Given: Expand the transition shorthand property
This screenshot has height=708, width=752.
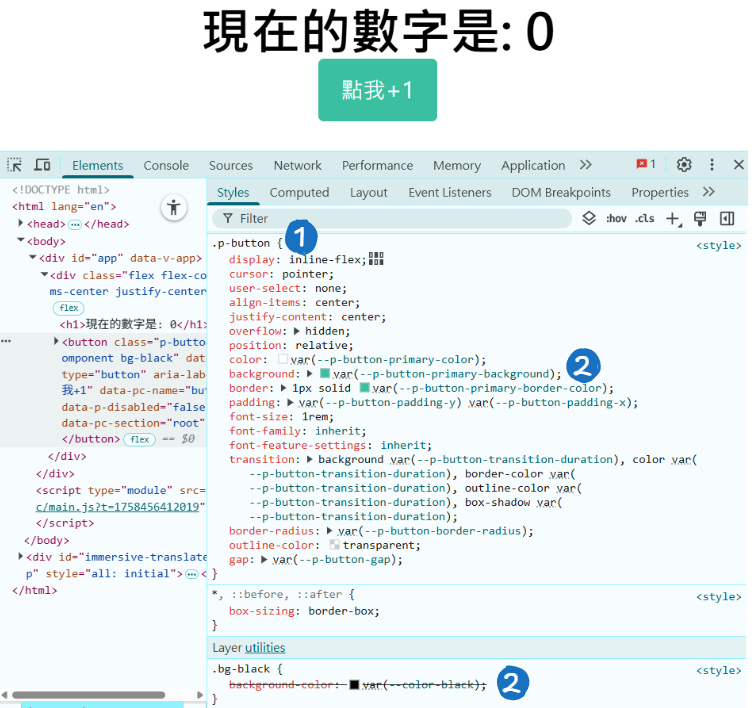Looking at the screenshot, I should (x=310, y=459).
